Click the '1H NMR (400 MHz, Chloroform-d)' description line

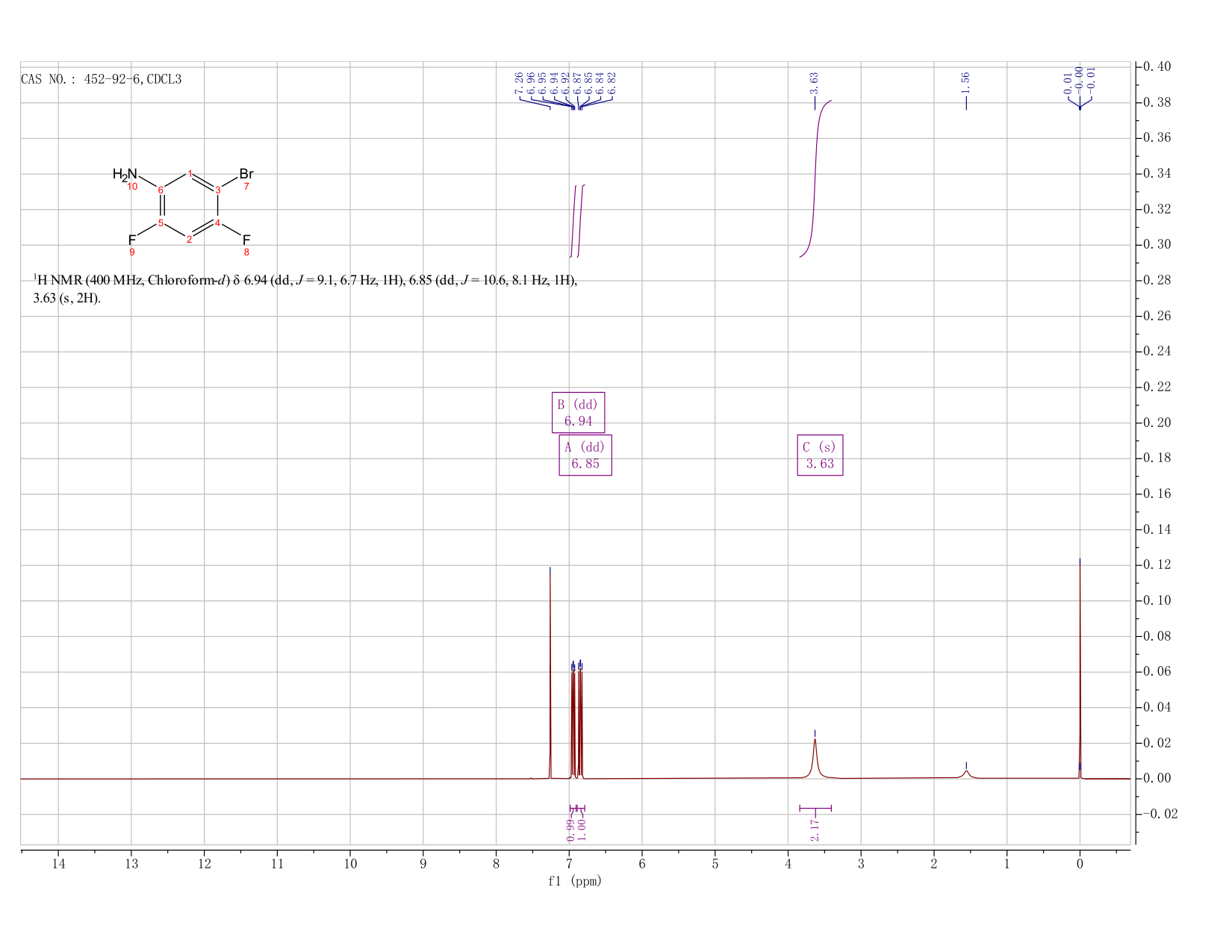point(305,281)
